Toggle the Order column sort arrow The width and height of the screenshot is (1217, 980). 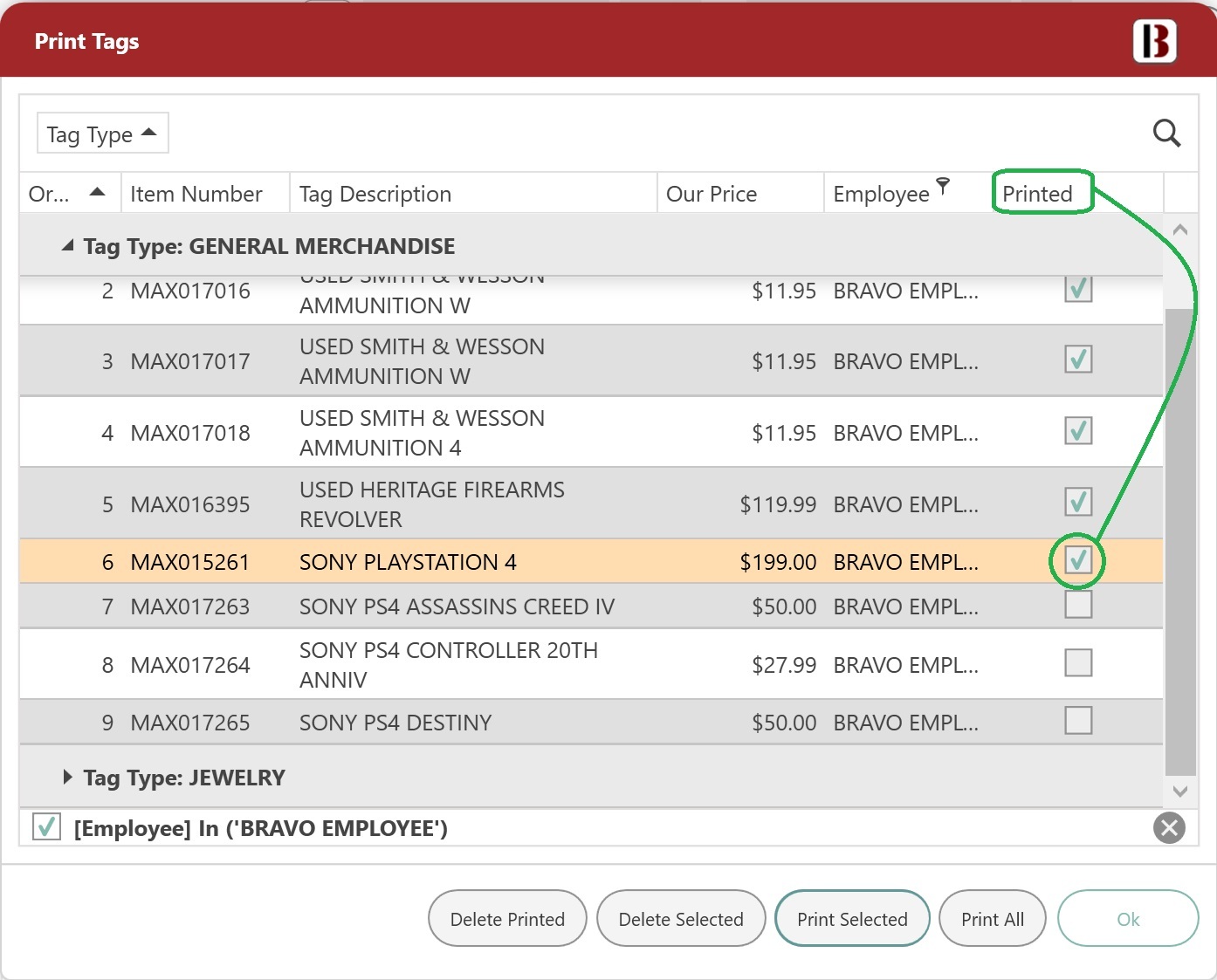coord(97,192)
